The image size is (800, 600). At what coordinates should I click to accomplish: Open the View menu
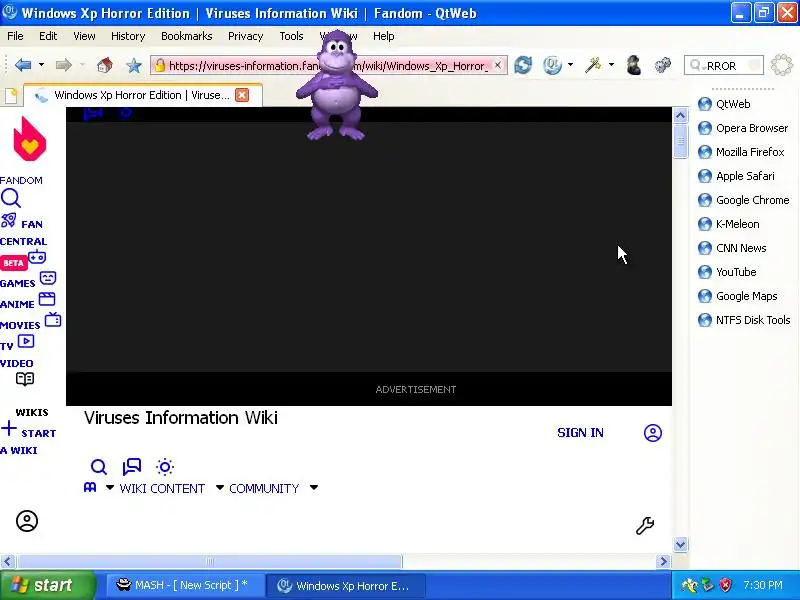click(x=84, y=36)
